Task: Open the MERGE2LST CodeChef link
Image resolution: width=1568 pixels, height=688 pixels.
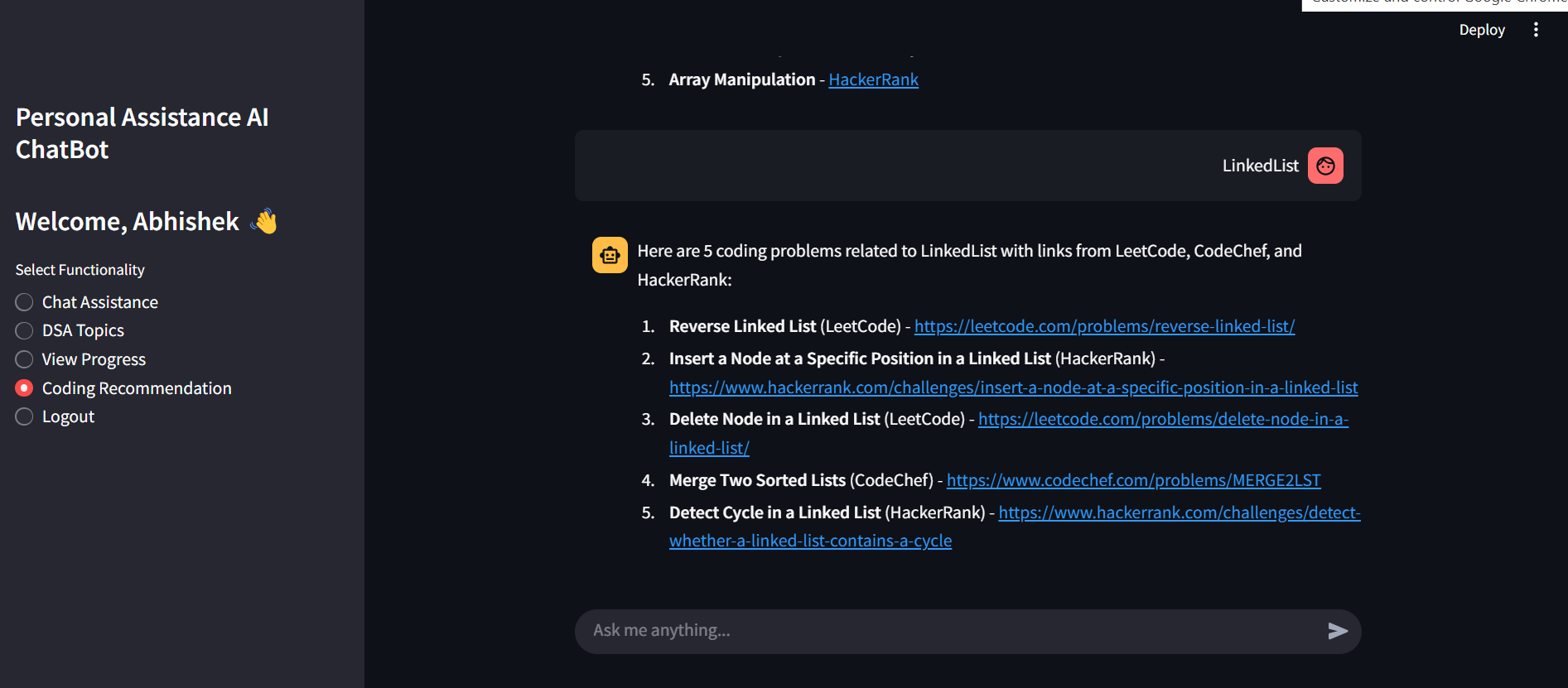Action: 1133,480
